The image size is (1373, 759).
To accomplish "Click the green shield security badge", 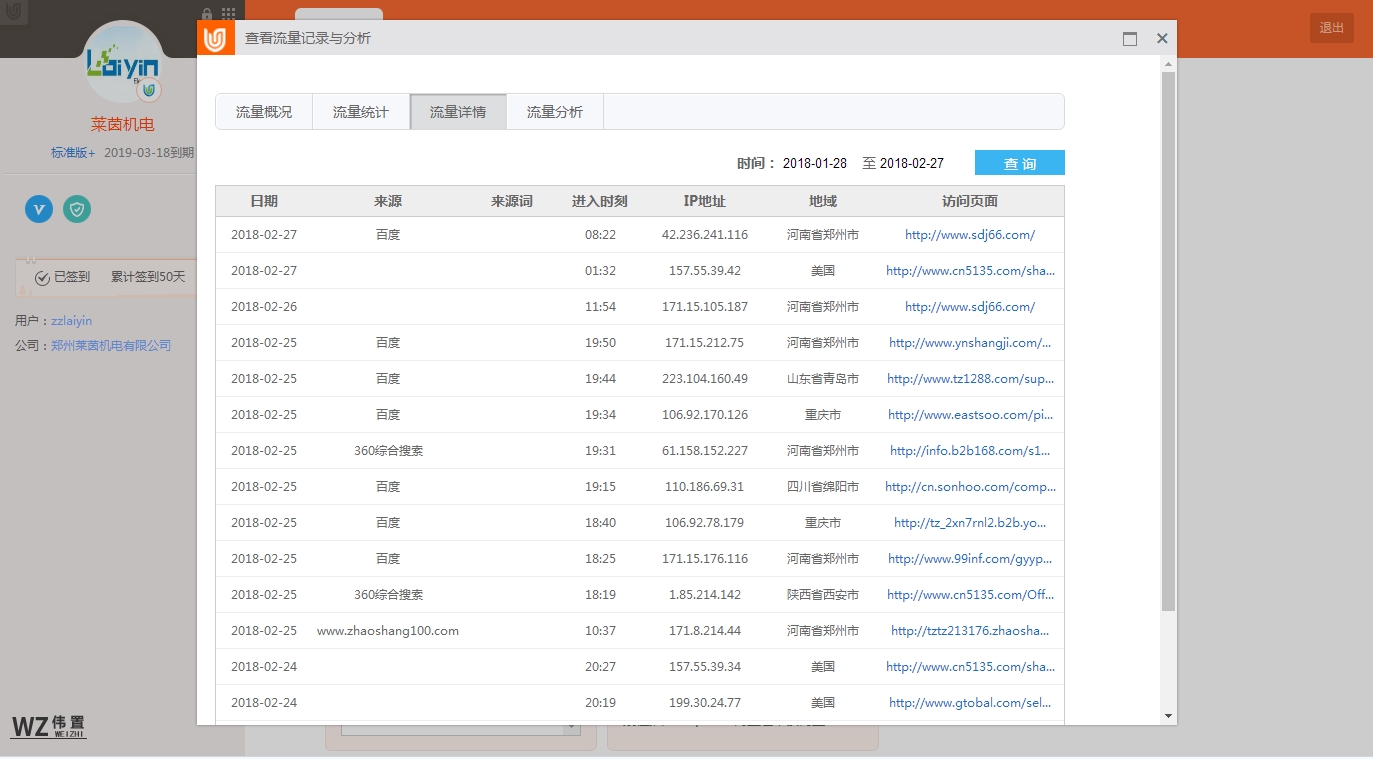I will (77, 209).
